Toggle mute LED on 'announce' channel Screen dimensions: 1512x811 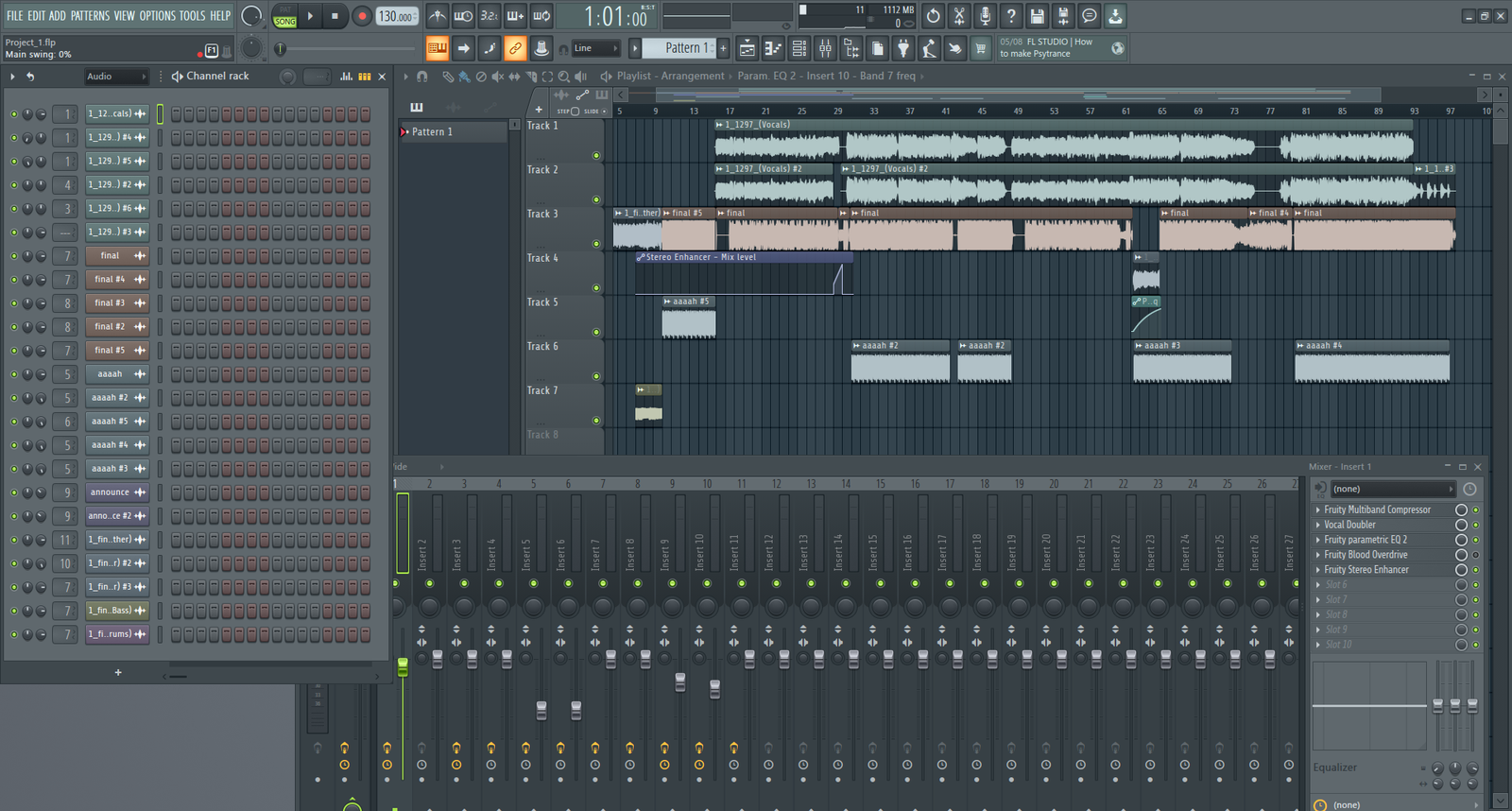(14, 492)
